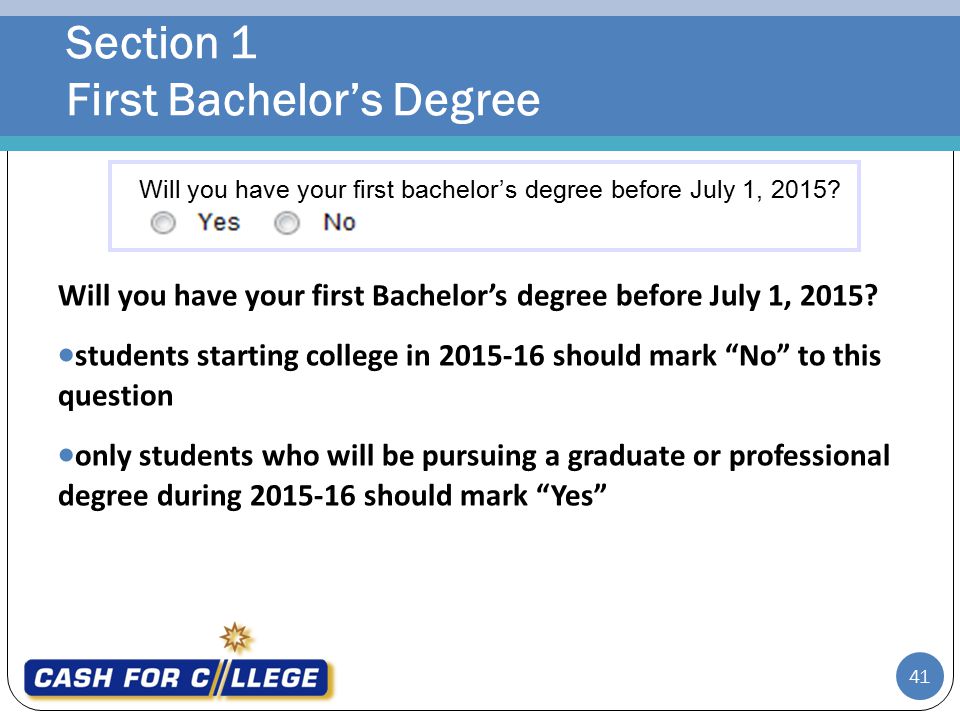This screenshot has width=960, height=720.
Task: Click the No label next to radio
Action: click(x=339, y=222)
